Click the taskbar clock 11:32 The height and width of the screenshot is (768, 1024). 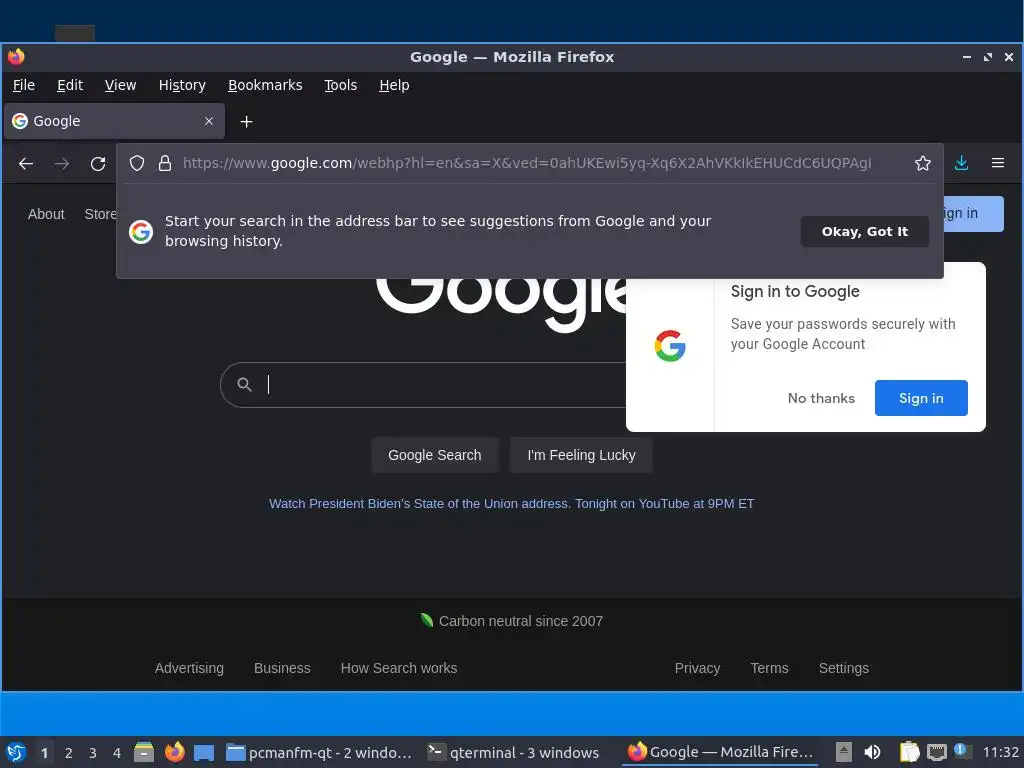pos(1000,752)
